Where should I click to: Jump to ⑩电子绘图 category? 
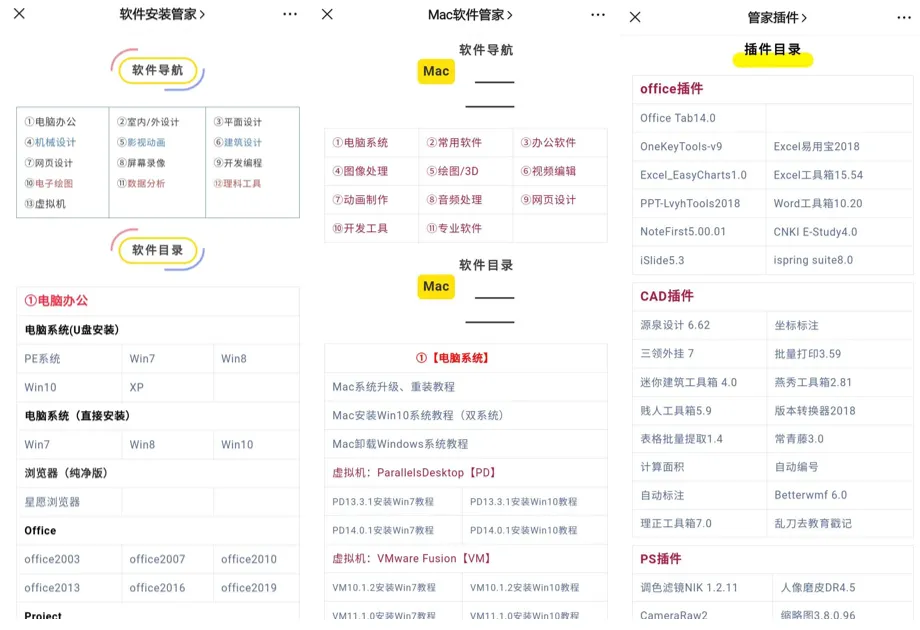tap(49, 184)
